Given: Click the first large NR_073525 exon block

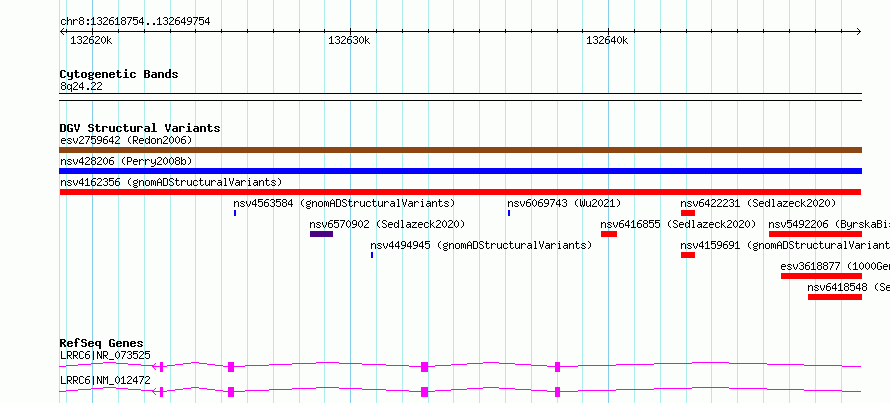Looking at the screenshot, I should point(231,367).
